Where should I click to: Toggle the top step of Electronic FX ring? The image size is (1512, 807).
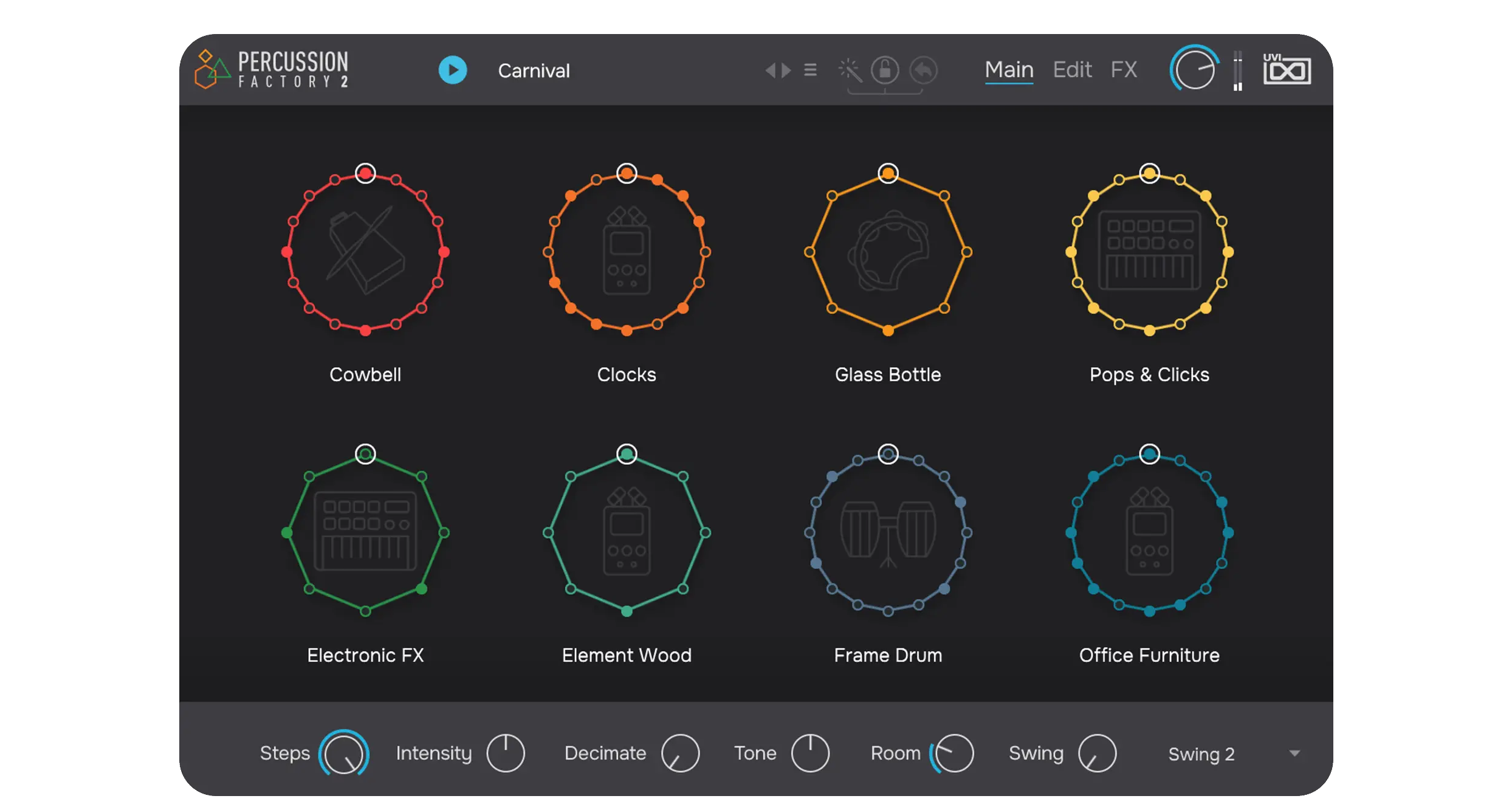click(365, 454)
